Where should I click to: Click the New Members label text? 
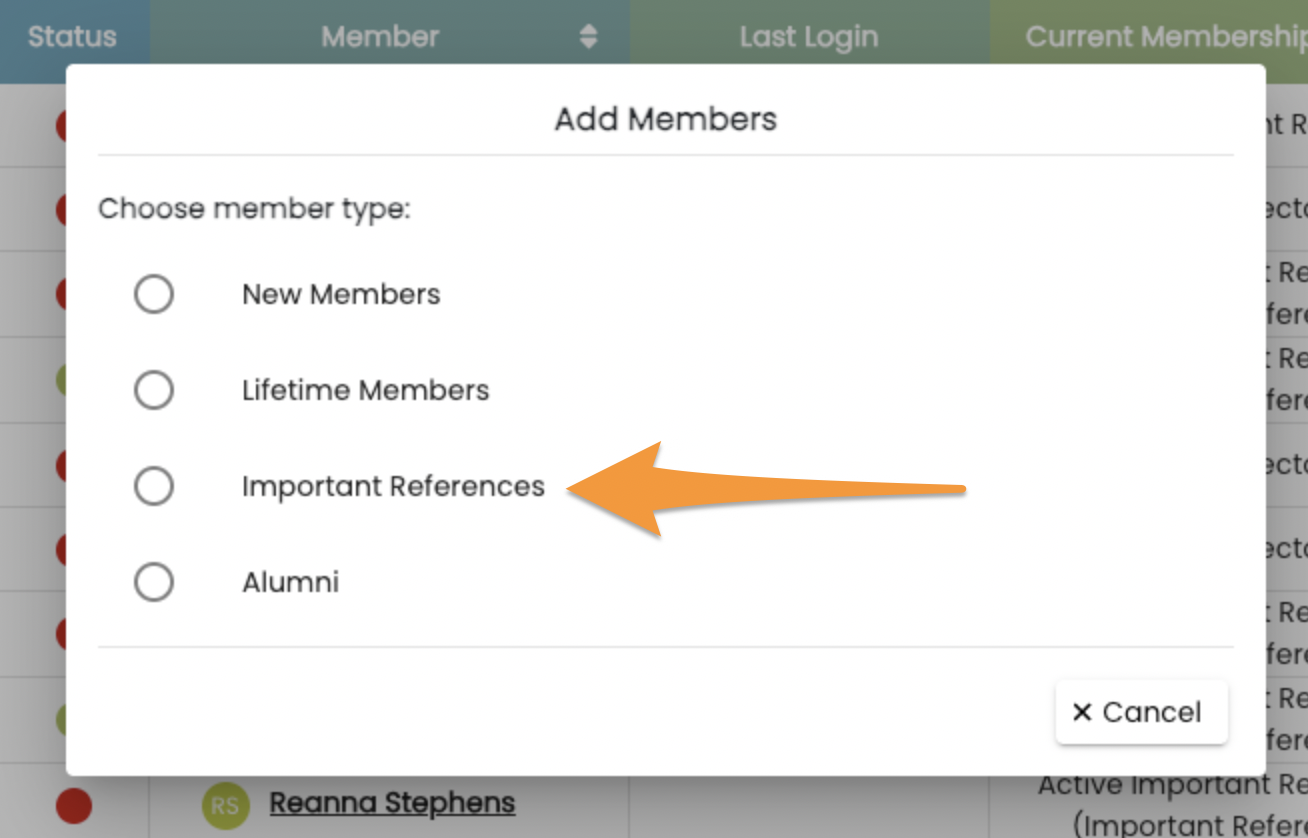(341, 294)
